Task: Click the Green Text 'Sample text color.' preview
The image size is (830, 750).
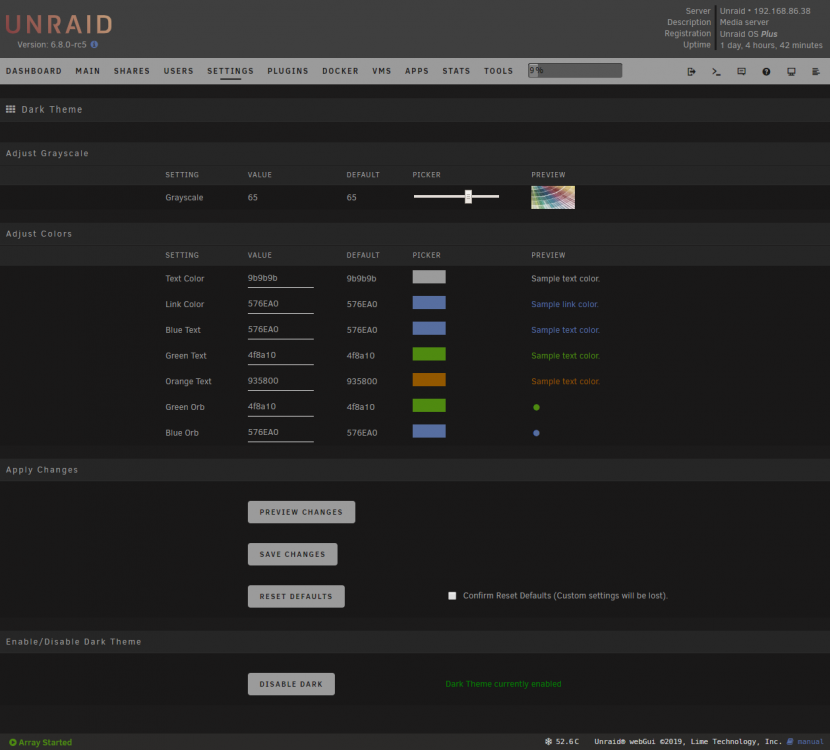Action: pyautogui.click(x=565, y=356)
